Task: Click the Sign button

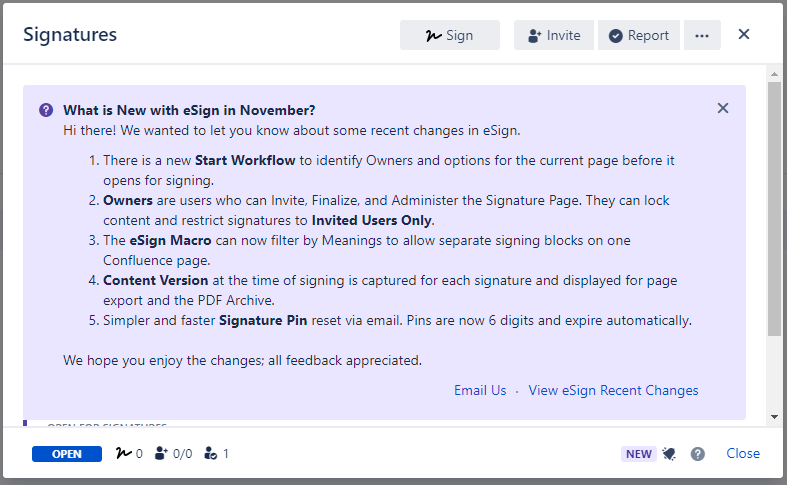Action: coord(449,35)
